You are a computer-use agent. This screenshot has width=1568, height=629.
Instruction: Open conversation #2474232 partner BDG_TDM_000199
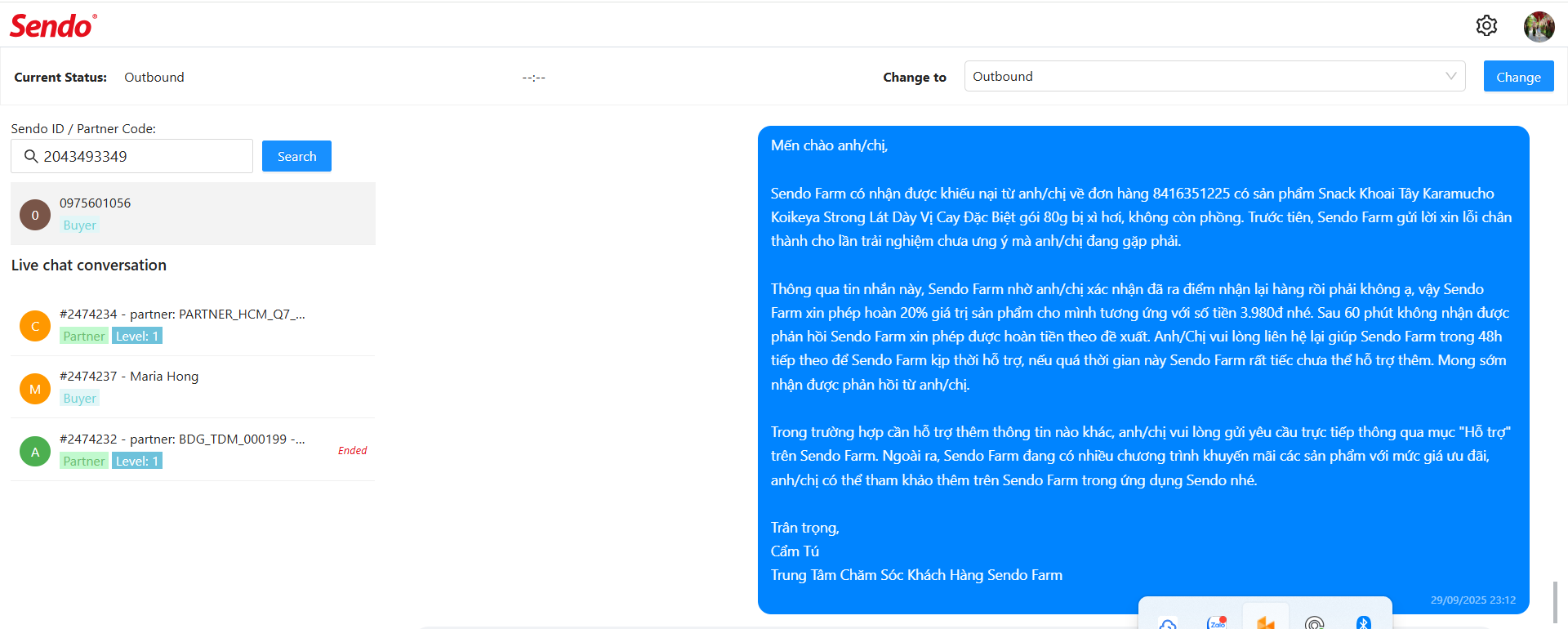(x=193, y=450)
